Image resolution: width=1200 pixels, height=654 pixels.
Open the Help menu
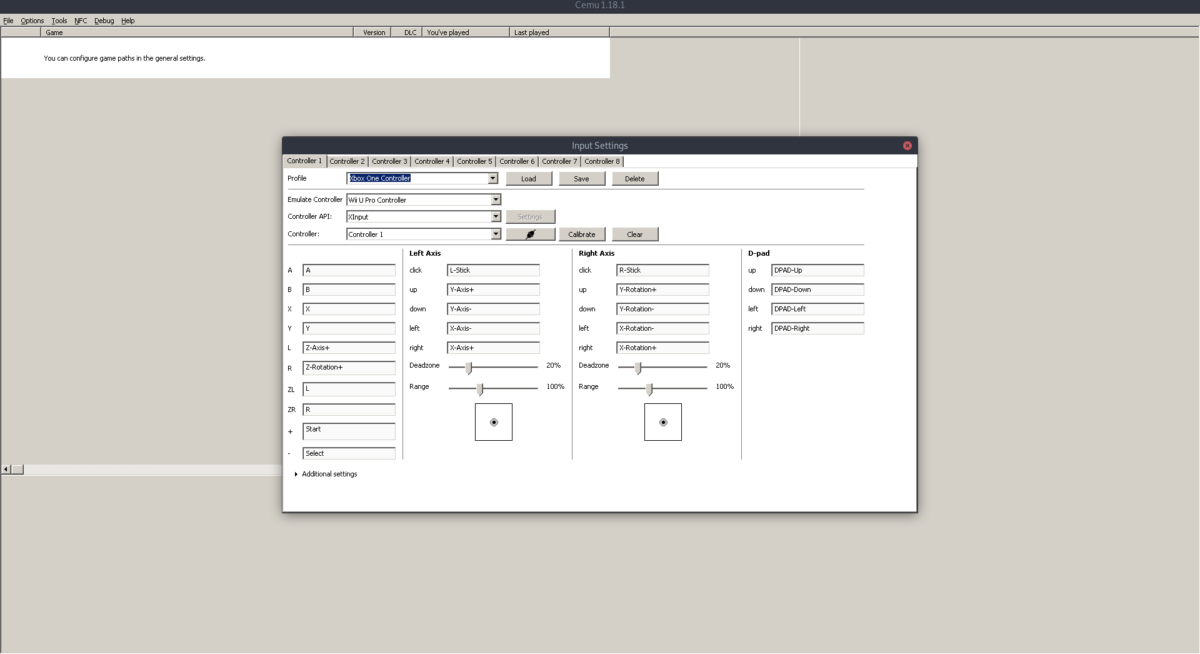click(x=128, y=20)
